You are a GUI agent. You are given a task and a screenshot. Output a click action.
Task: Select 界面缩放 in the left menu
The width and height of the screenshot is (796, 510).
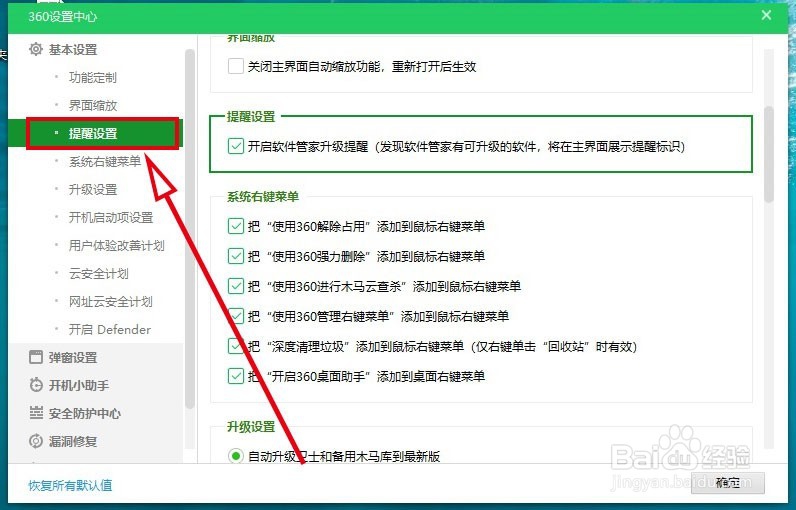[x=92, y=106]
